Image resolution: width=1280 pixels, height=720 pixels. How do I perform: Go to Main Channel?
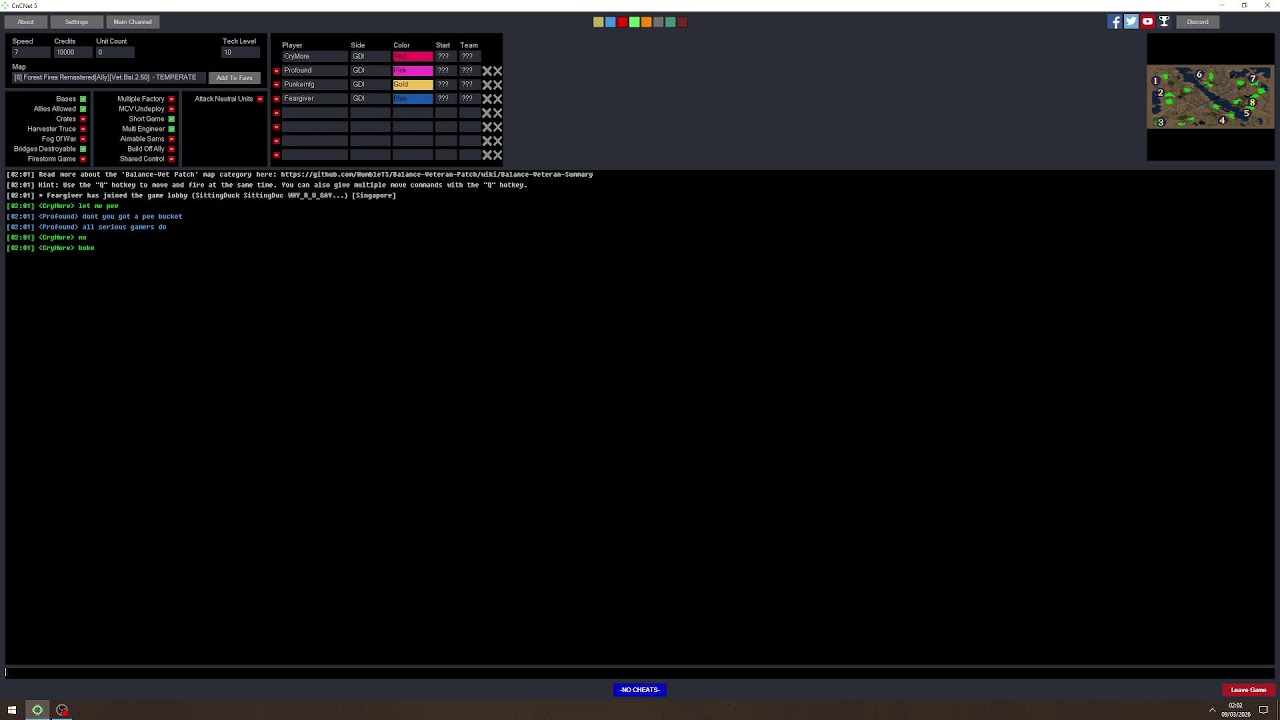(133, 21)
